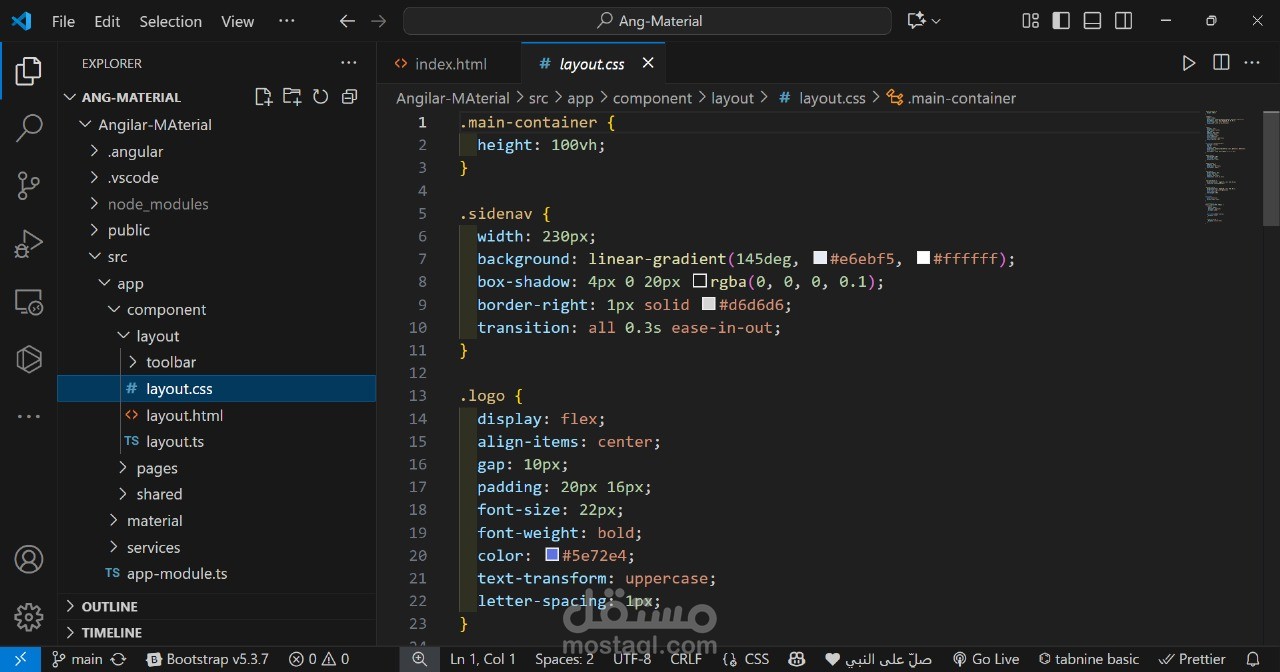Click the zoom magnifier in status bar
The width and height of the screenshot is (1280, 672).
click(419, 659)
